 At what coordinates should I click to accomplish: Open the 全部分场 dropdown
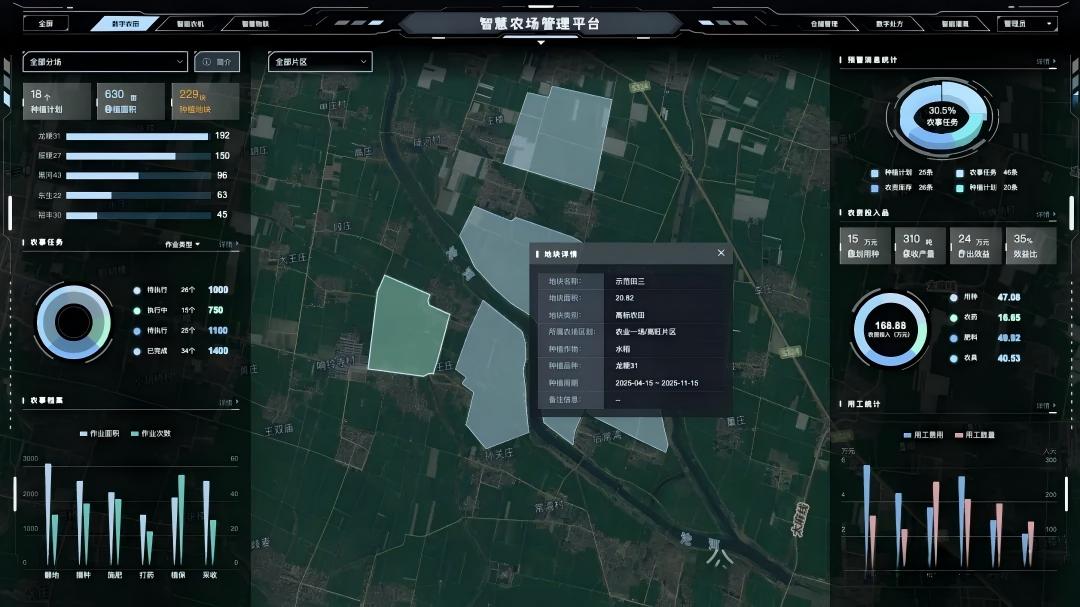[105, 62]
